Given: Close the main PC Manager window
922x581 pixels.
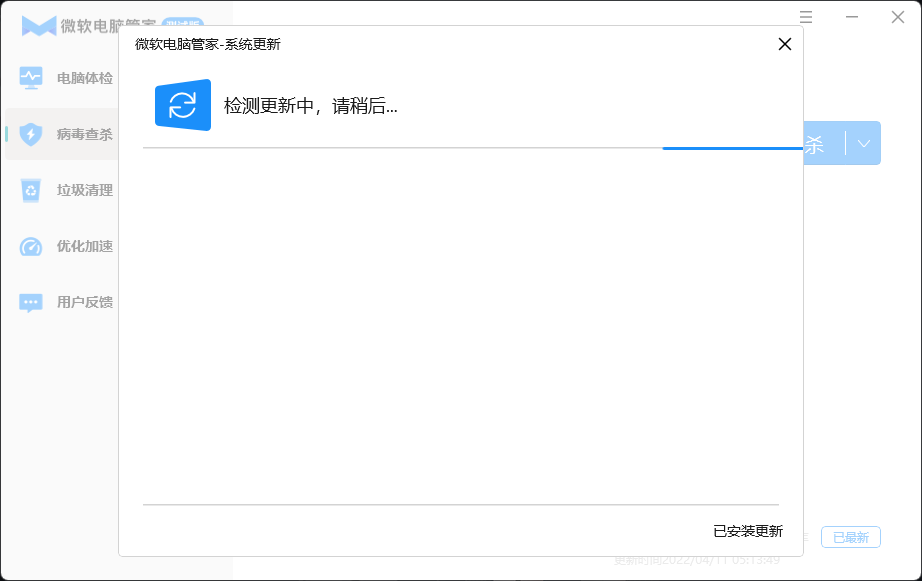Looking at the screenshot, I should coord(897,17).
